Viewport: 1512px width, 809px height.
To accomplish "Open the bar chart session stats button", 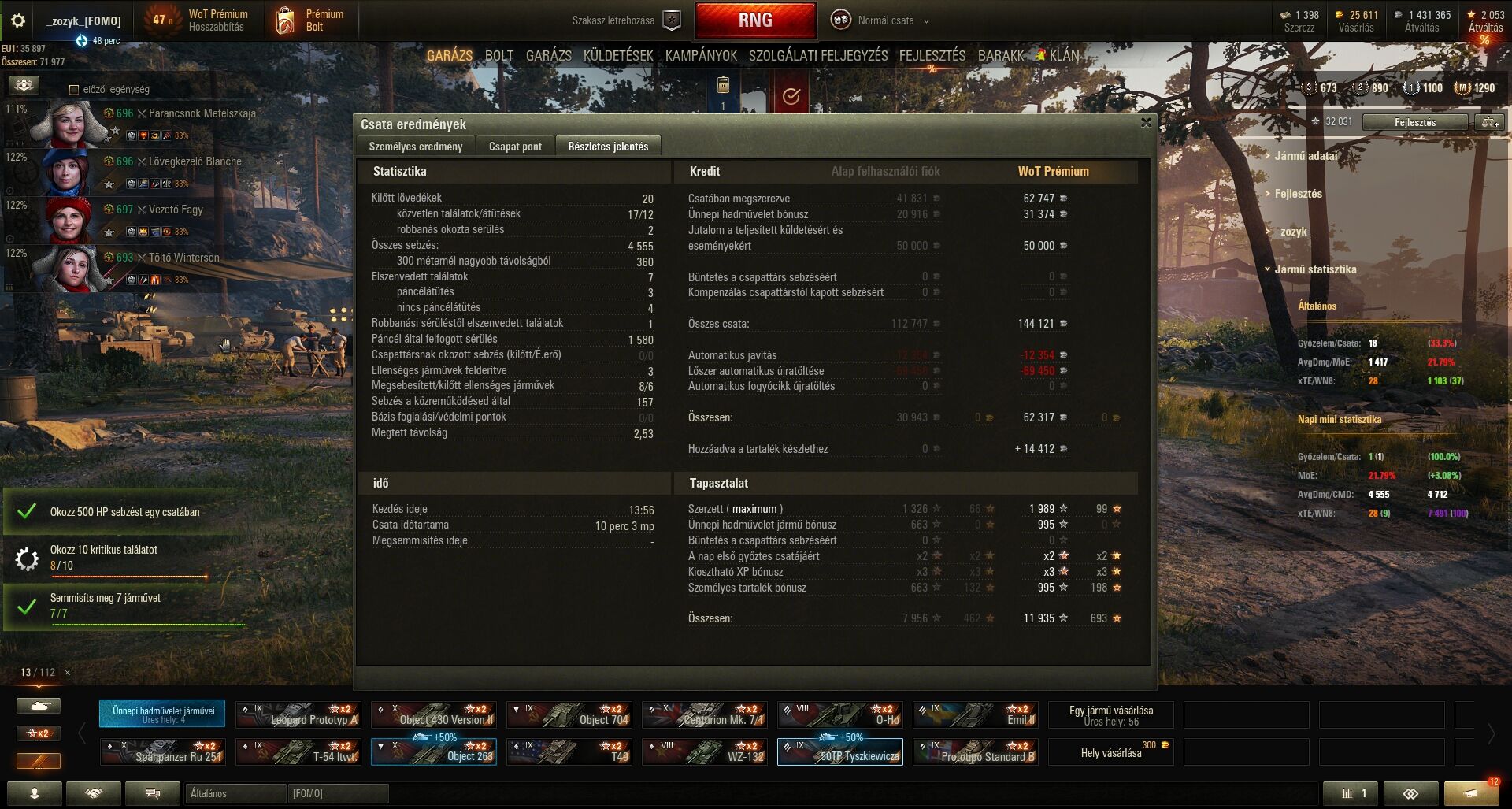I will pos(1351,793).
